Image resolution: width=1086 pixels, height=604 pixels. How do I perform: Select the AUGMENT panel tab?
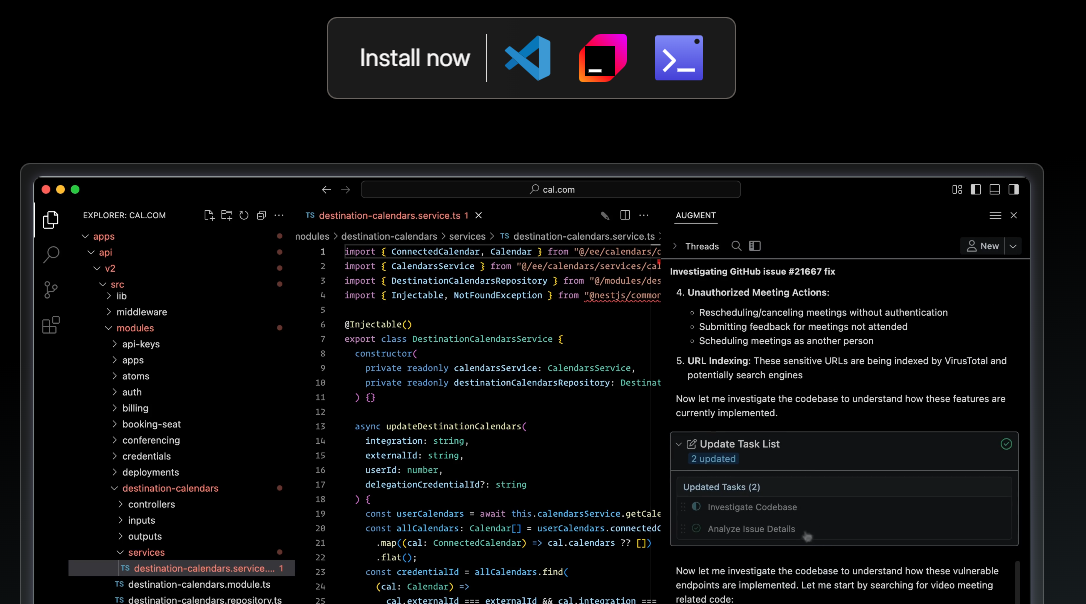click(x=696, y=215)
